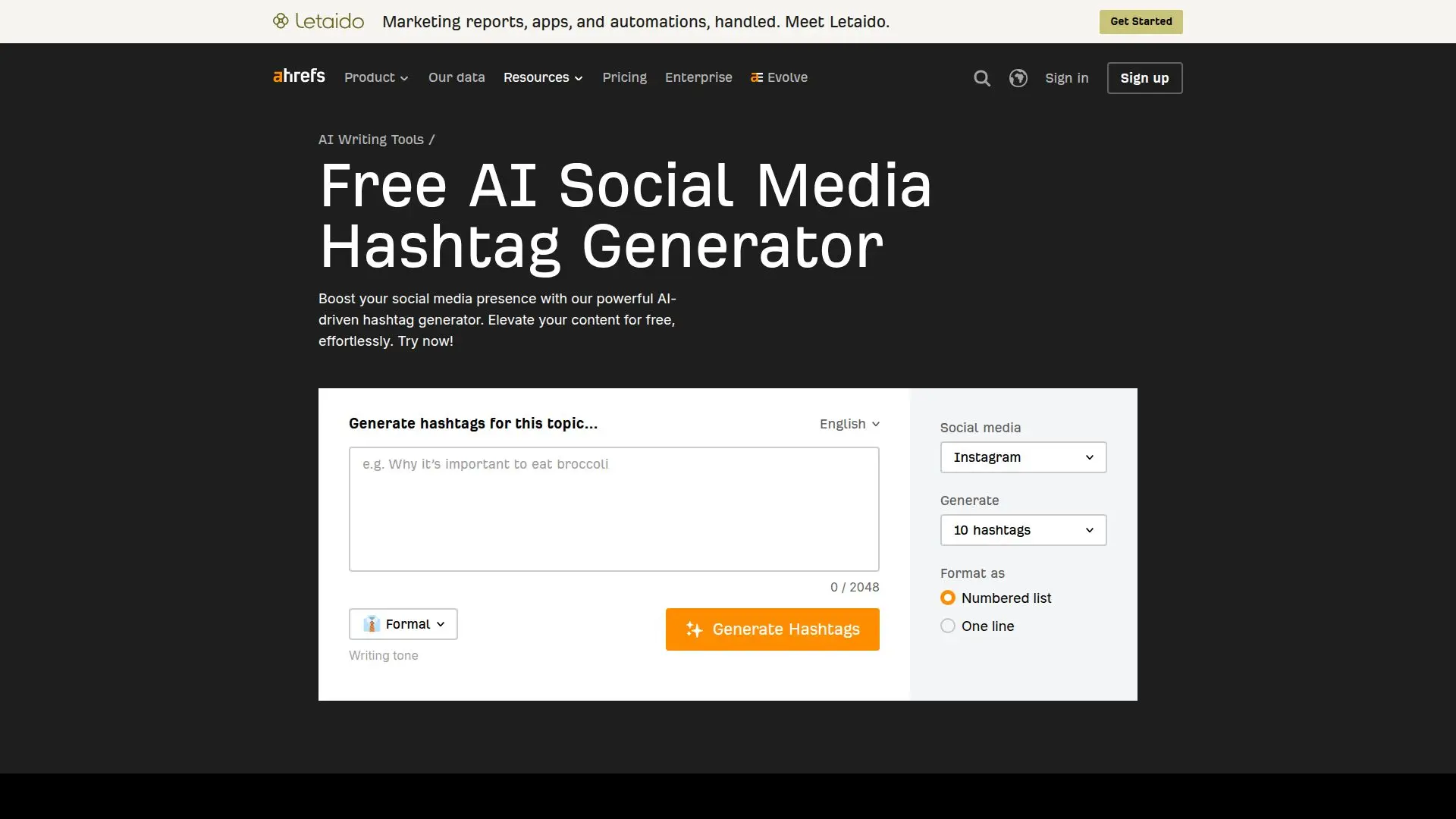The width and height of the screenshot is (1456, 819).
Task: Open the Enterprise page
Action: tap(698, 77)
